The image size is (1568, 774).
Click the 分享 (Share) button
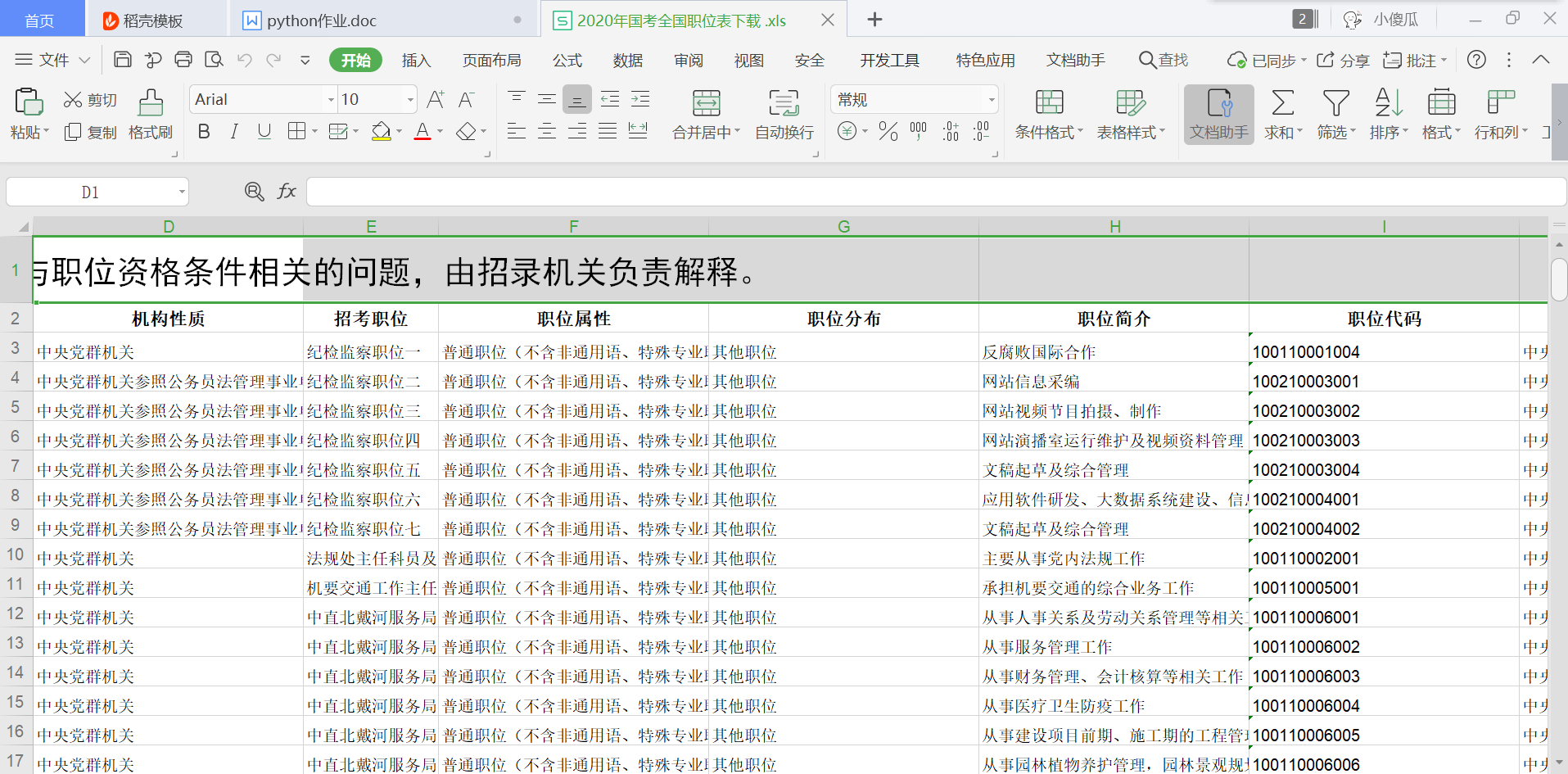click(1344, 61)
